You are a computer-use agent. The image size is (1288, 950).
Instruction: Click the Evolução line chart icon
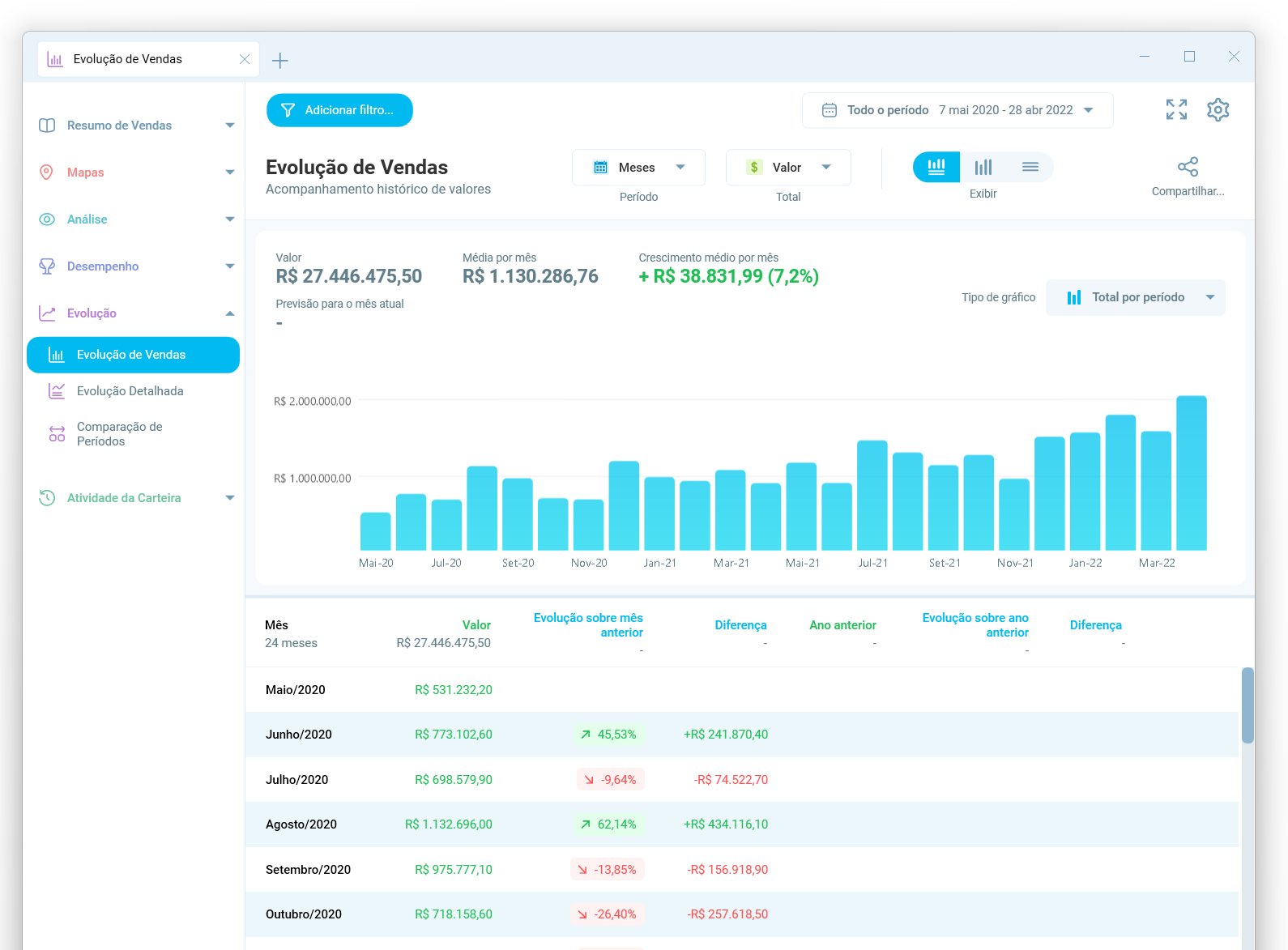(47, 313)
